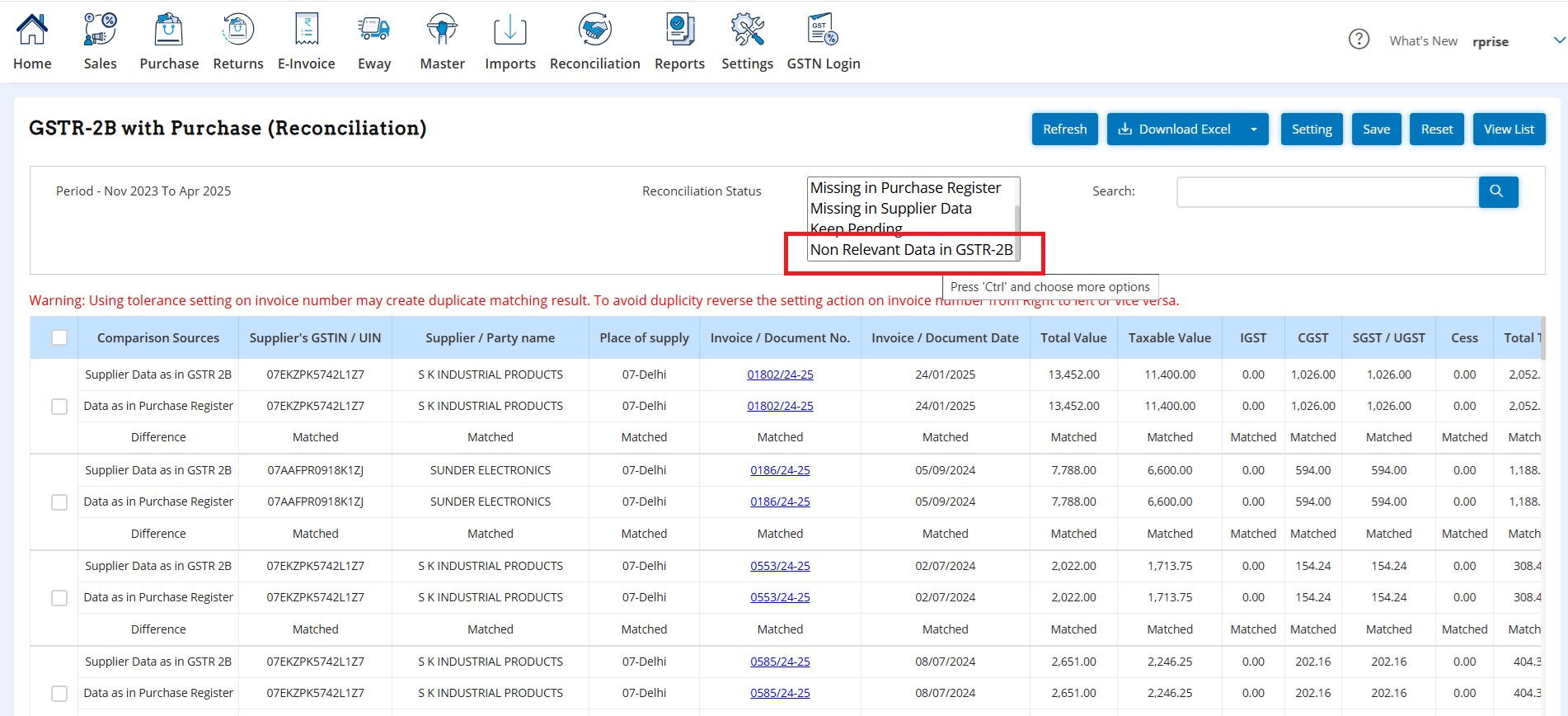Select Keep Pending status option
The height and width of the screenshot is (716, 1568).
(856, 228)
